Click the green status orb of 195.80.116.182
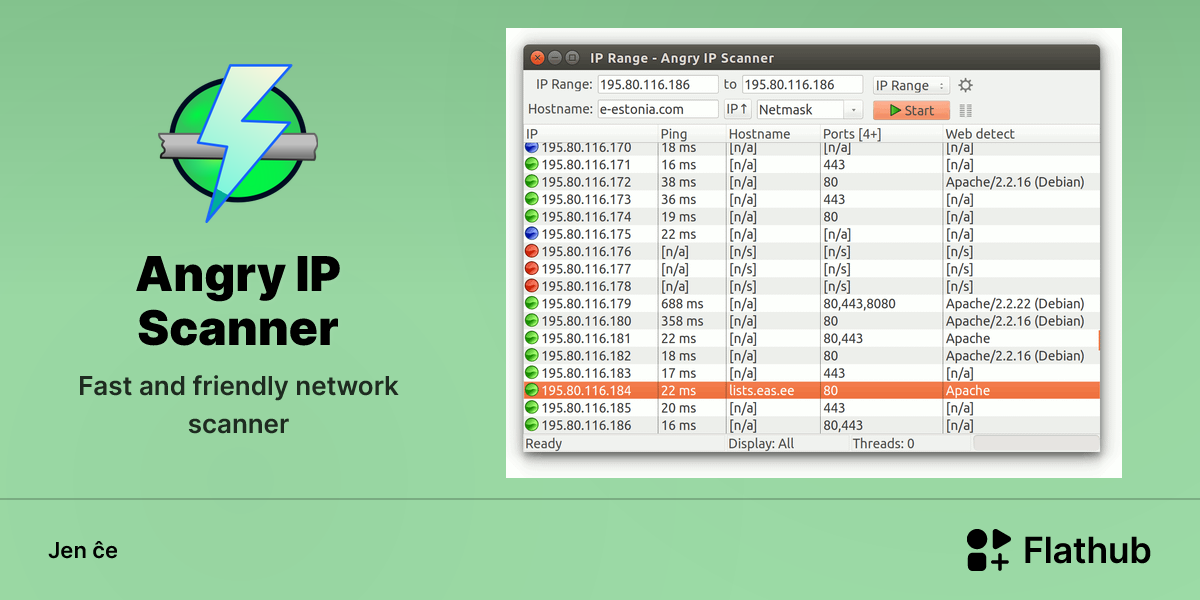 [x=531, y=355]
